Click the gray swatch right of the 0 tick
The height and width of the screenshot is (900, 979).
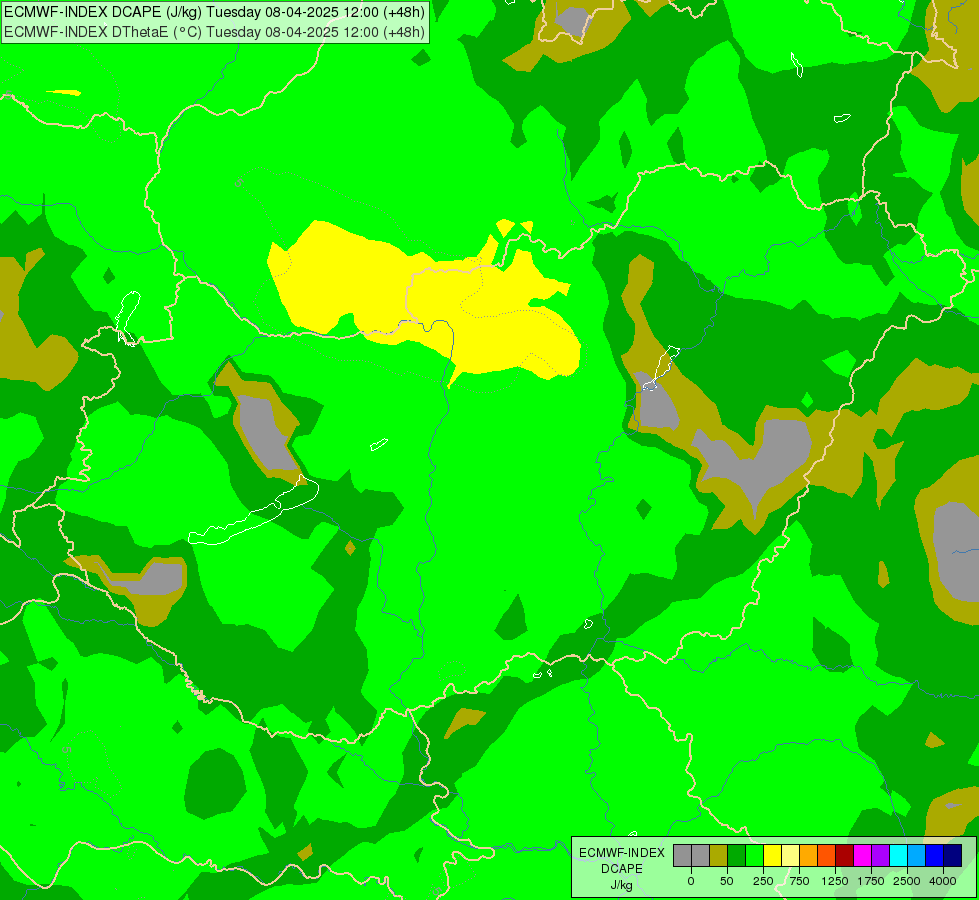coord(701,856)
